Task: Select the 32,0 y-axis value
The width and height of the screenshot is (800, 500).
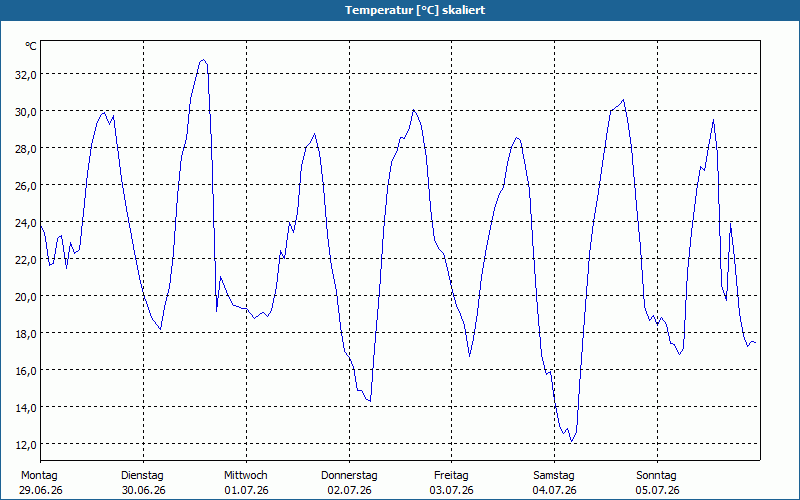Action: pyautogui.click(x=26, y=74)
